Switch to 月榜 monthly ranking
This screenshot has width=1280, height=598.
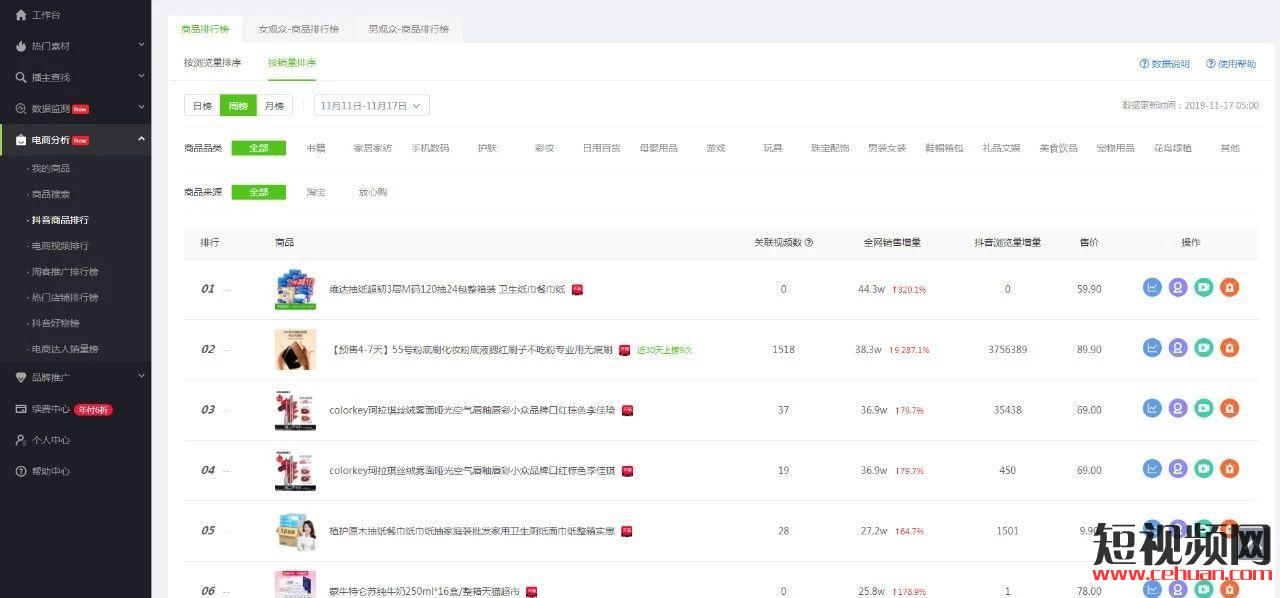tap(274, 105)
